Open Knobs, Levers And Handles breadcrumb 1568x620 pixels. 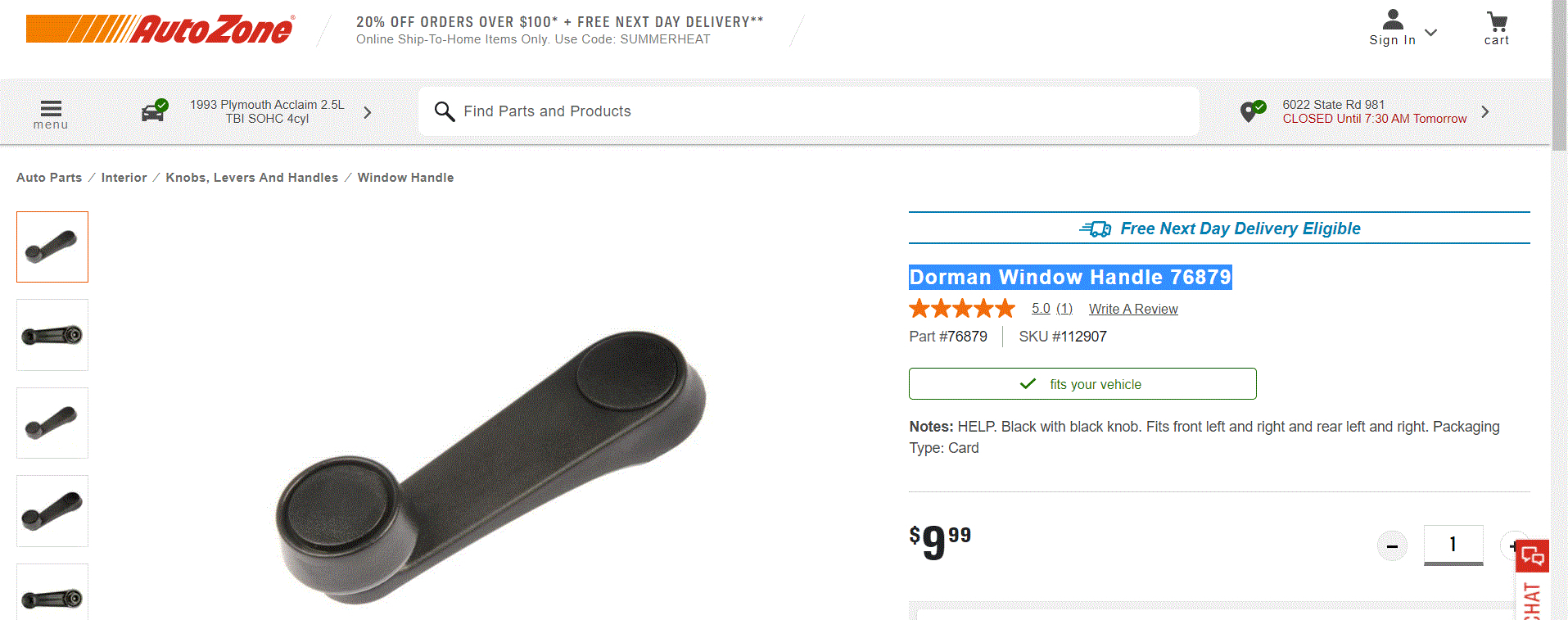click(251, 178)
